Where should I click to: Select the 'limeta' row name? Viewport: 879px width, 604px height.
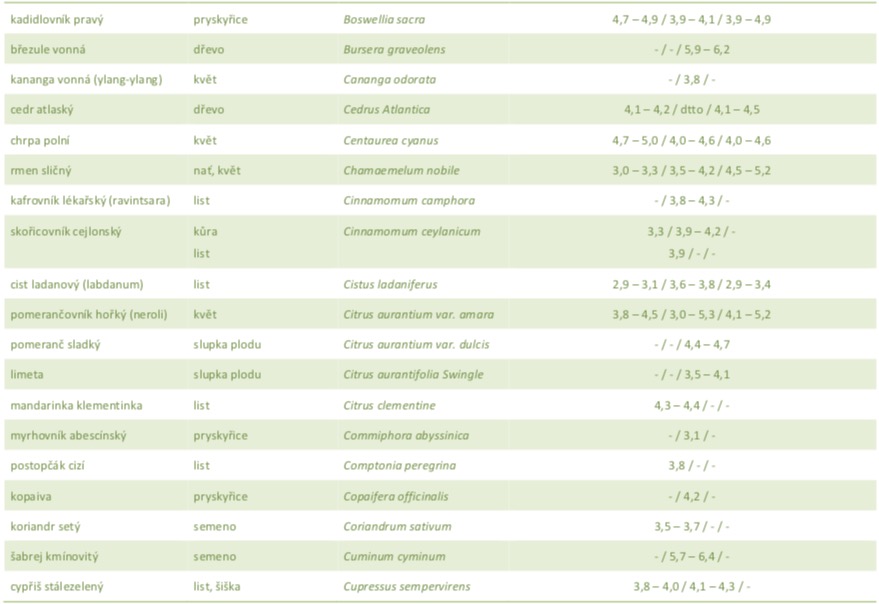click(27, 375)
